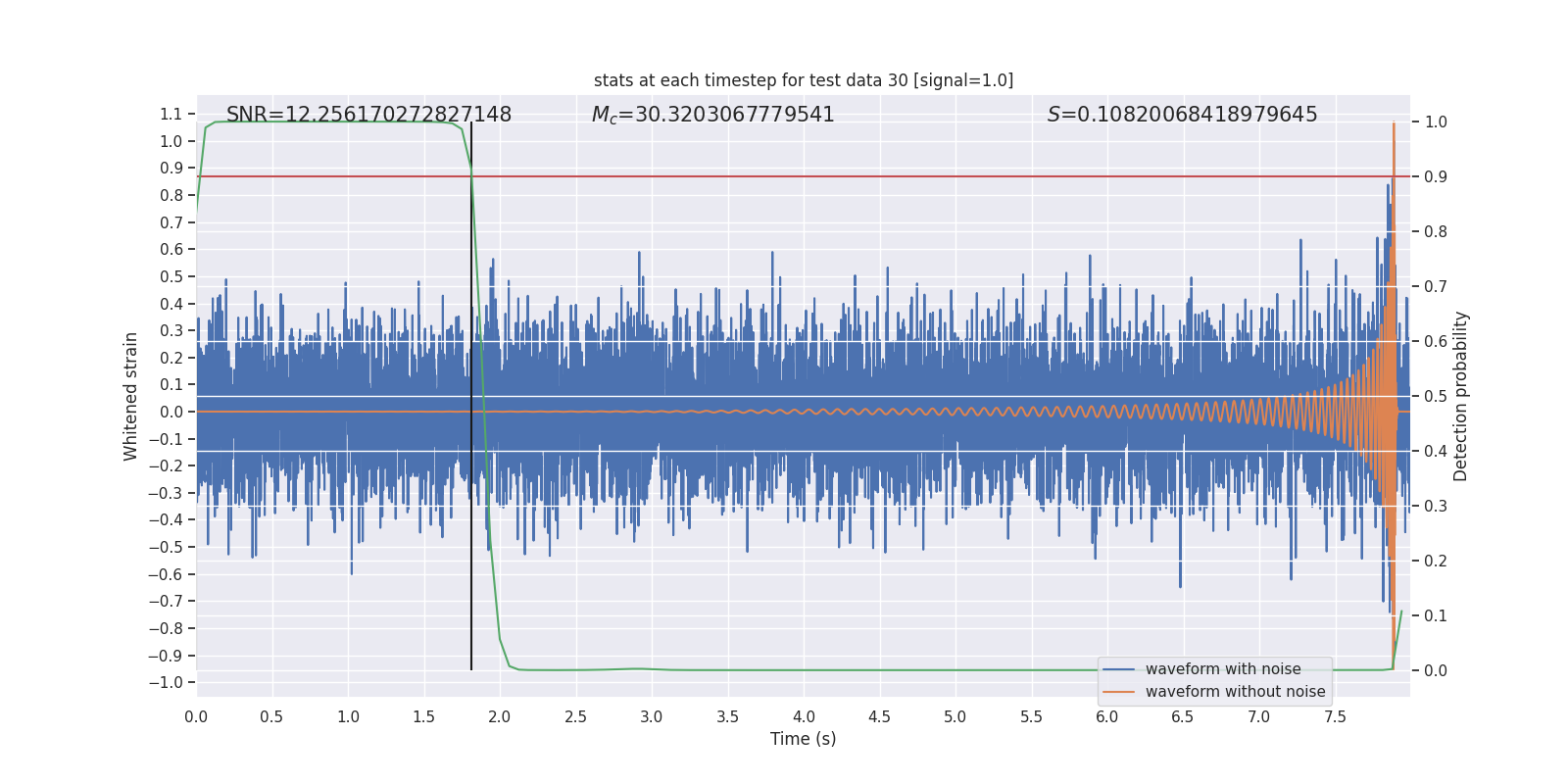Click the orange line swatch in the legend
1568x784 pixels.
(x=1118, y=692)
